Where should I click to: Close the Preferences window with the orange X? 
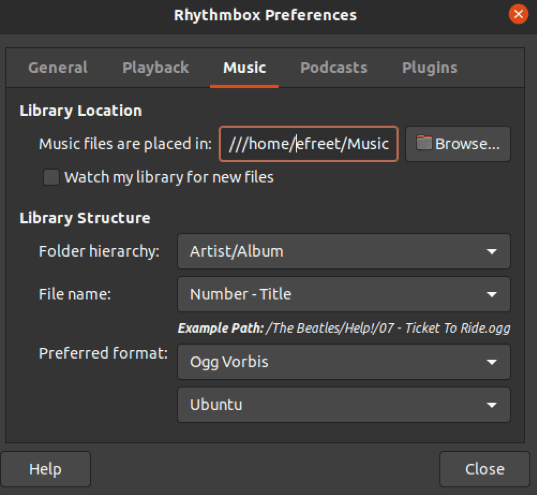518,14
